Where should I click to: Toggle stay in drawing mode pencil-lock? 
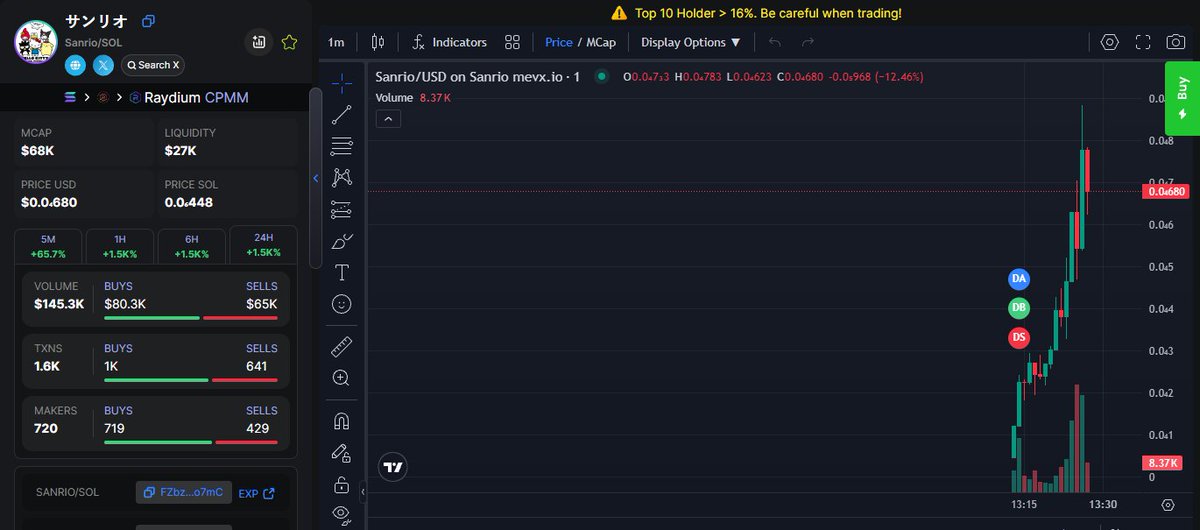tap(341, 453)
